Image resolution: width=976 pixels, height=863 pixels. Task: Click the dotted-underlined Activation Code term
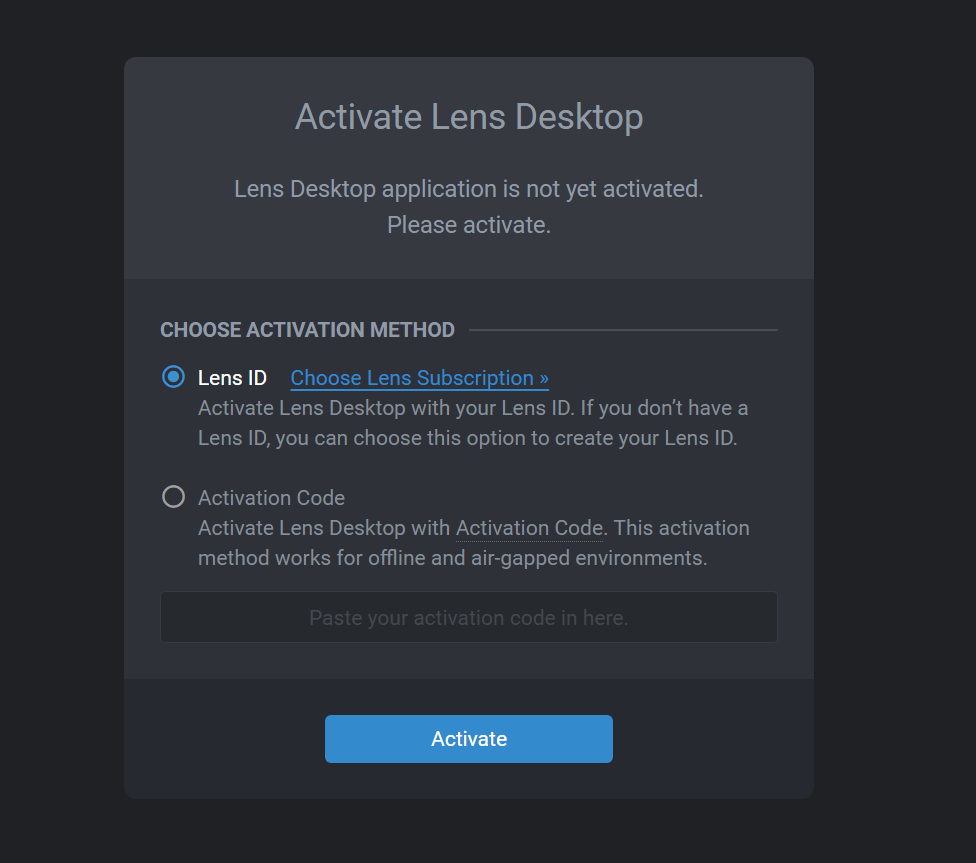[x=530, y=528]
